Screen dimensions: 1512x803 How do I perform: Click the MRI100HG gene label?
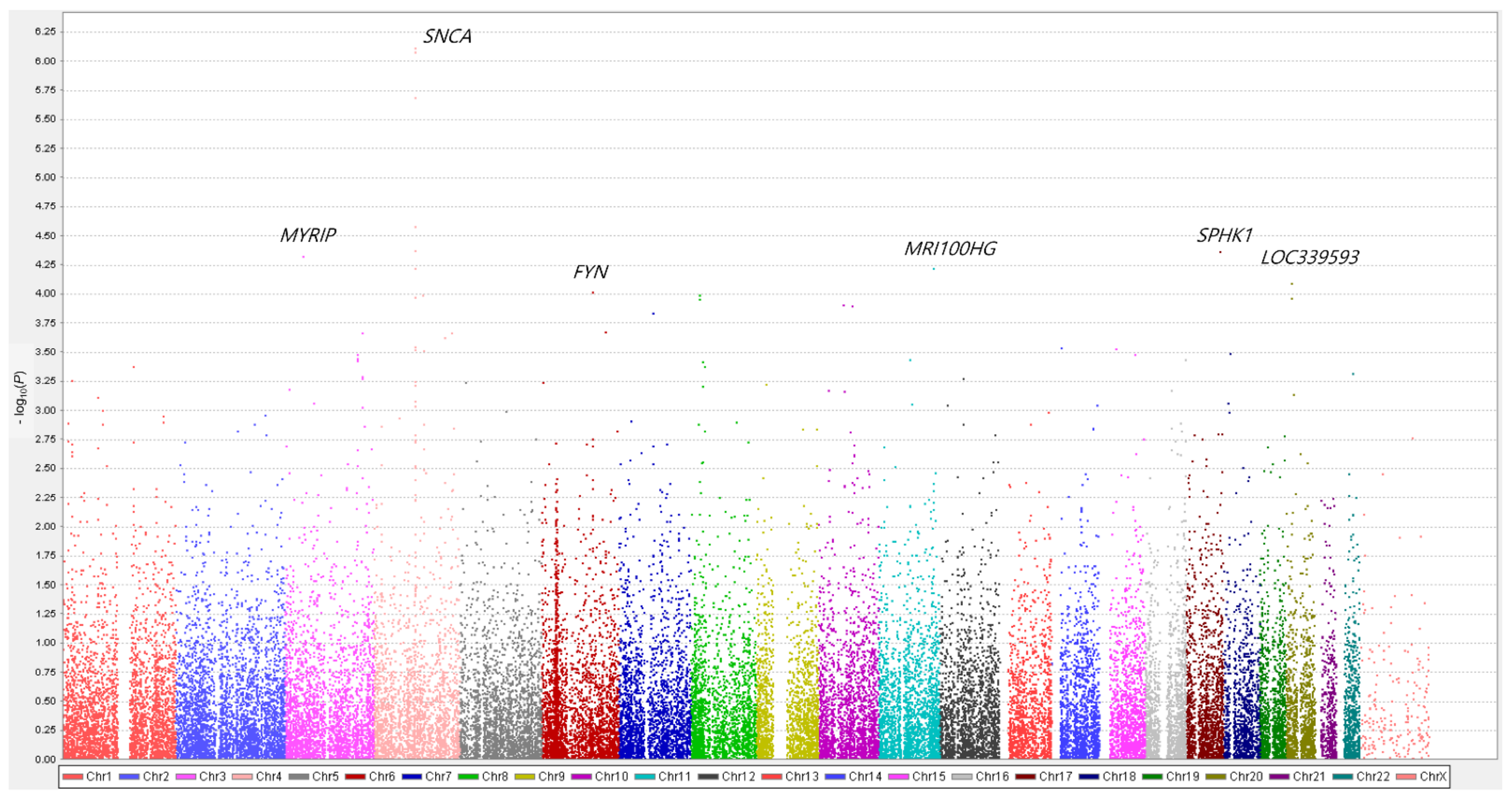(950, 249)
